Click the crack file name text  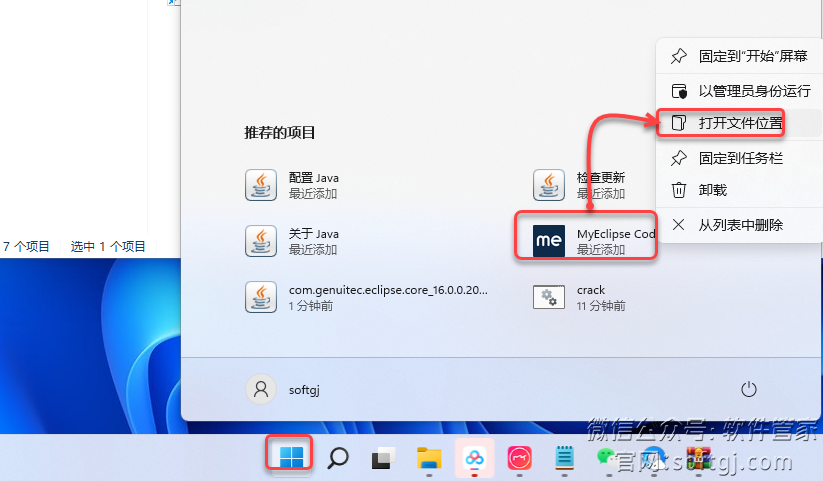click(591, 290)
